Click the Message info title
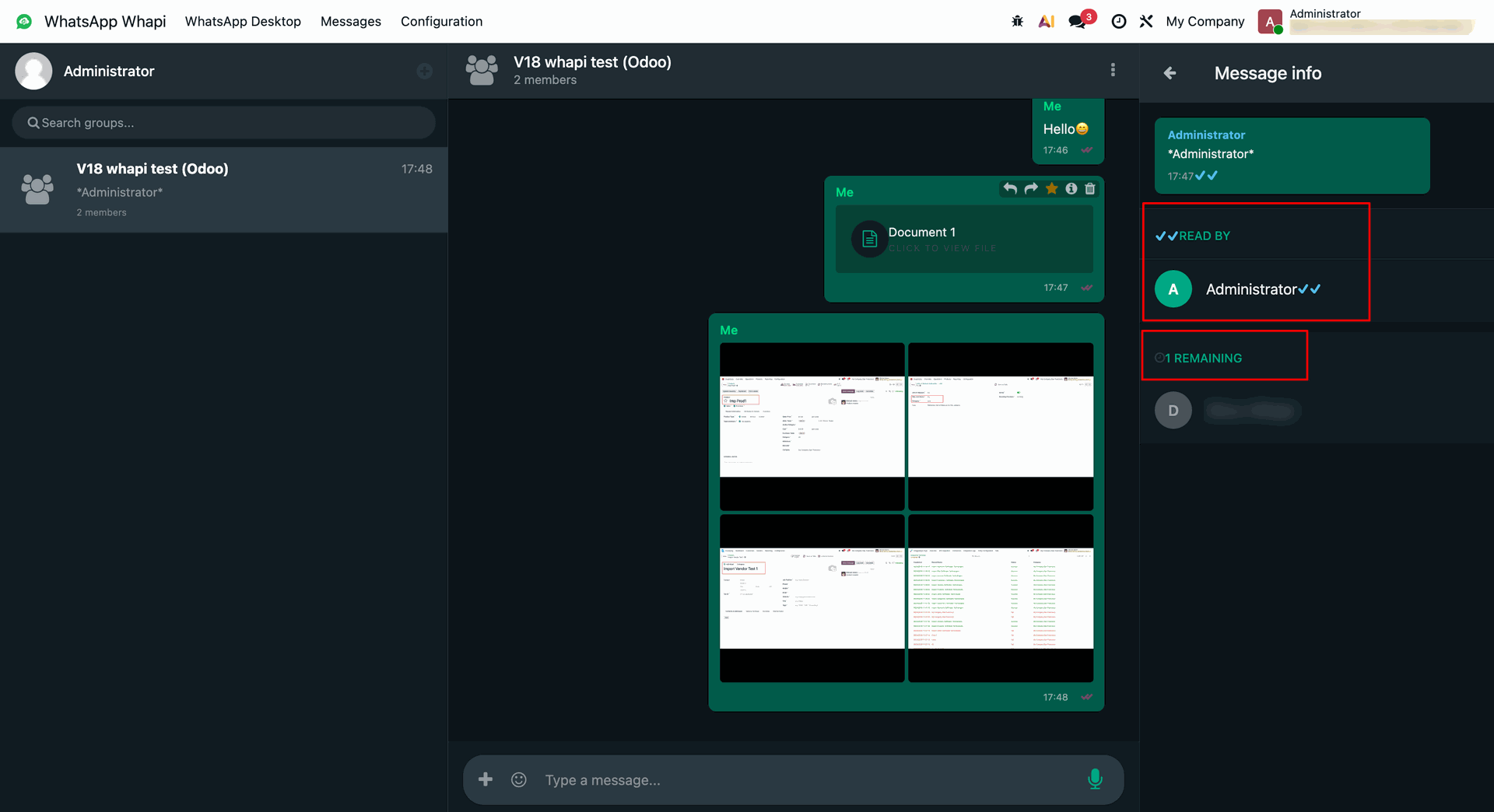Screen dimensions: 1494x812 (x=1268, y=73)
